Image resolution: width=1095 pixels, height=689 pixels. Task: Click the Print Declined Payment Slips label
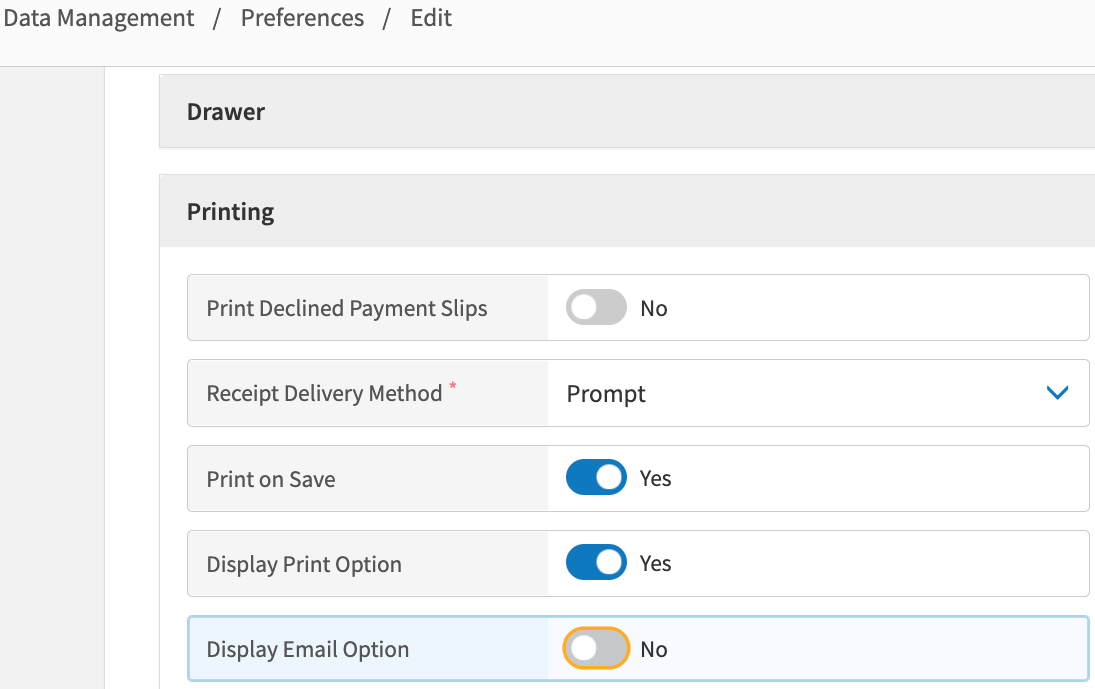(347, 308)
